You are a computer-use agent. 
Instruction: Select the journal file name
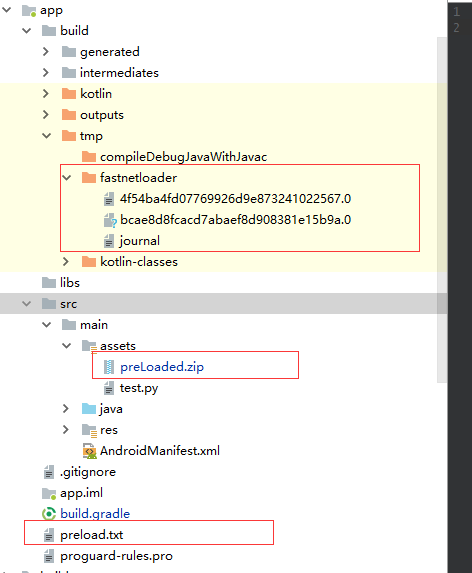[x=140, y=241]
